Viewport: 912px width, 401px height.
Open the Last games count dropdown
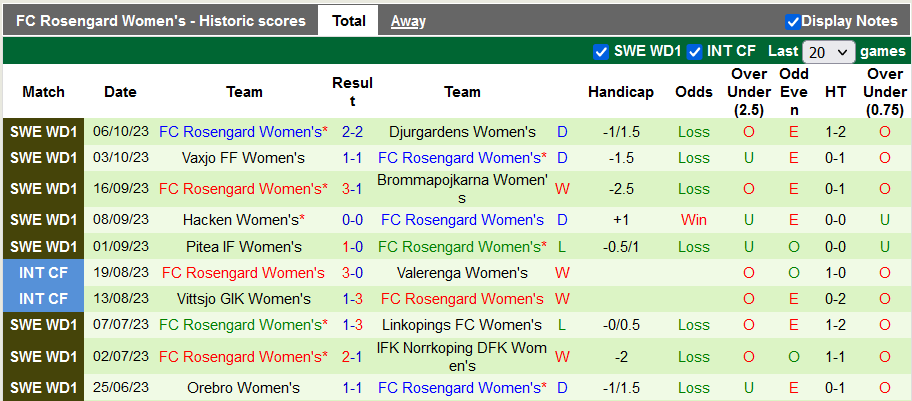[829, 51]
